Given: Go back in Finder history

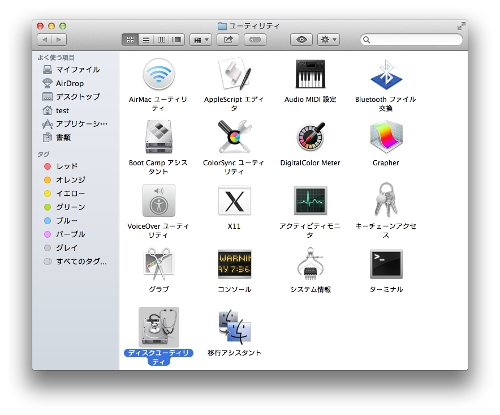Looking at the screenshot, I should (x=44, y=40).
